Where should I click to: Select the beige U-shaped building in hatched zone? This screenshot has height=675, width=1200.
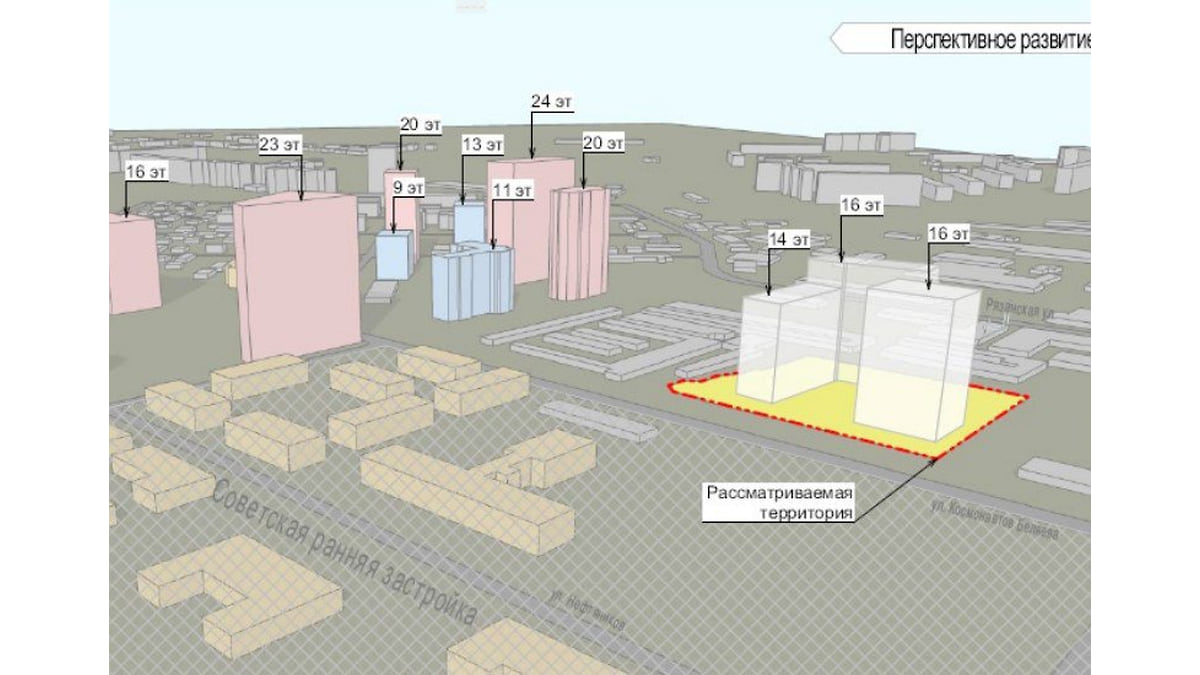click(240, 595)
